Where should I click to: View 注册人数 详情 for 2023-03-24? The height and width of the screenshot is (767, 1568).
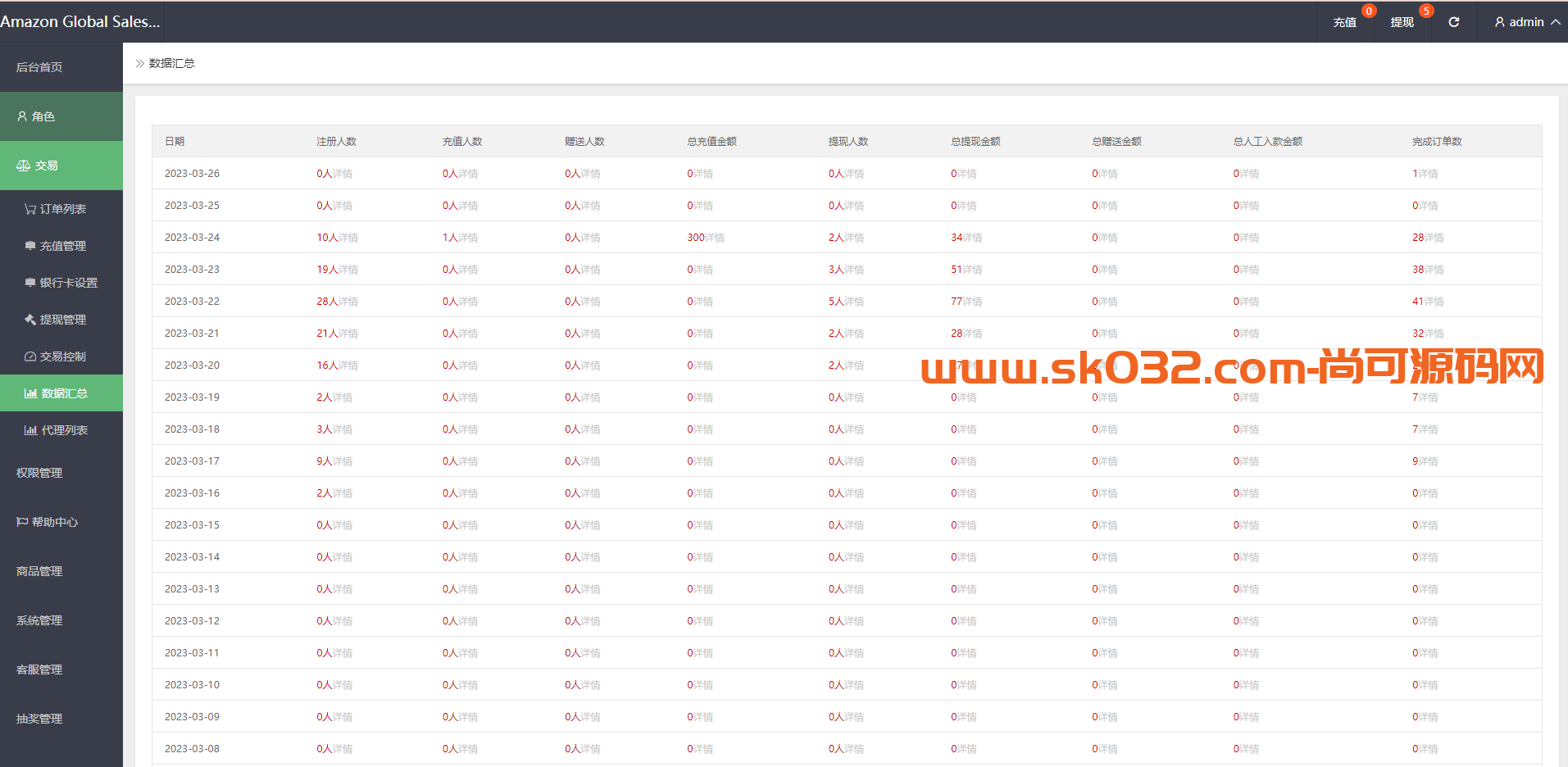[x=348, y=238]
